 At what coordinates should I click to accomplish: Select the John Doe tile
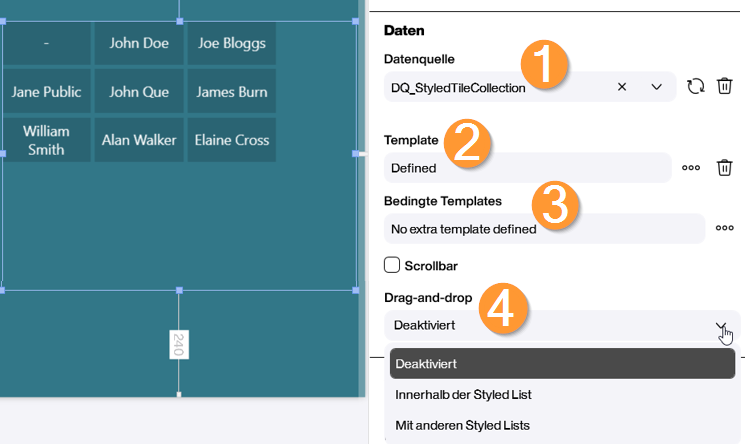pos(139,43)
